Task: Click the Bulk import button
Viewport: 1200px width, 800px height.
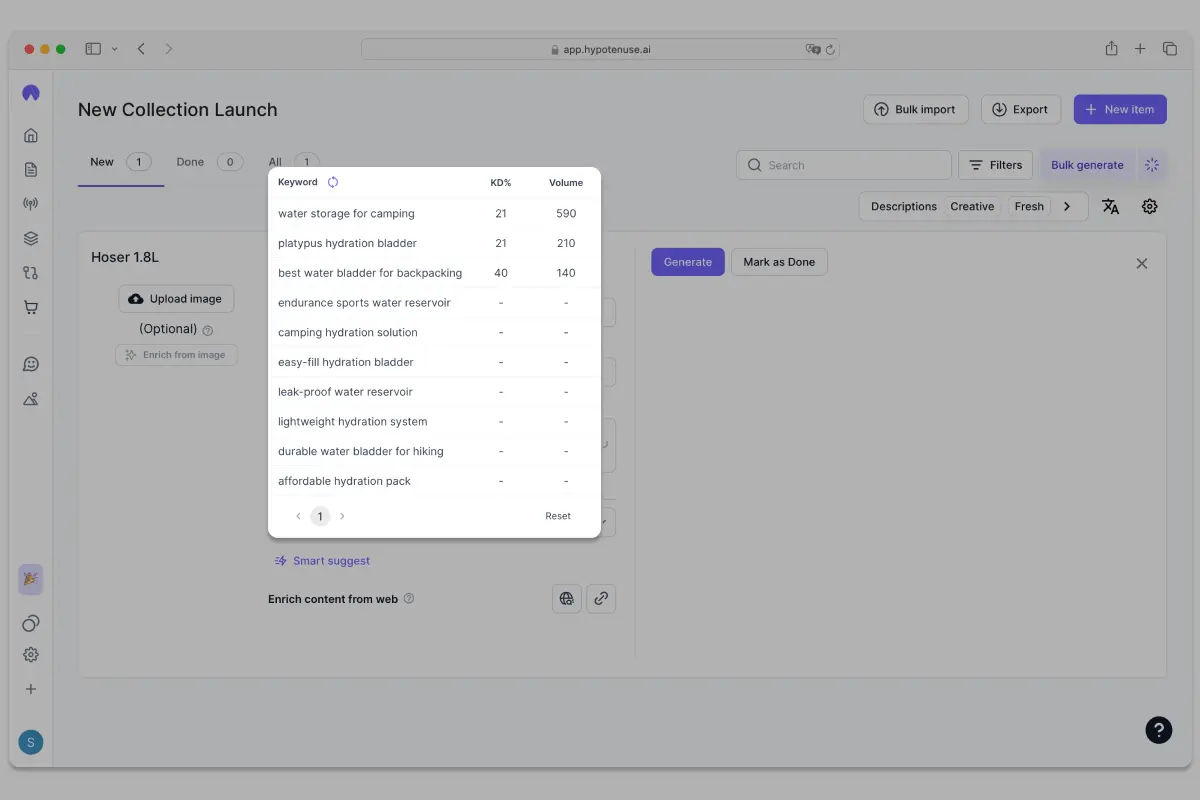Action: [916, 110]
